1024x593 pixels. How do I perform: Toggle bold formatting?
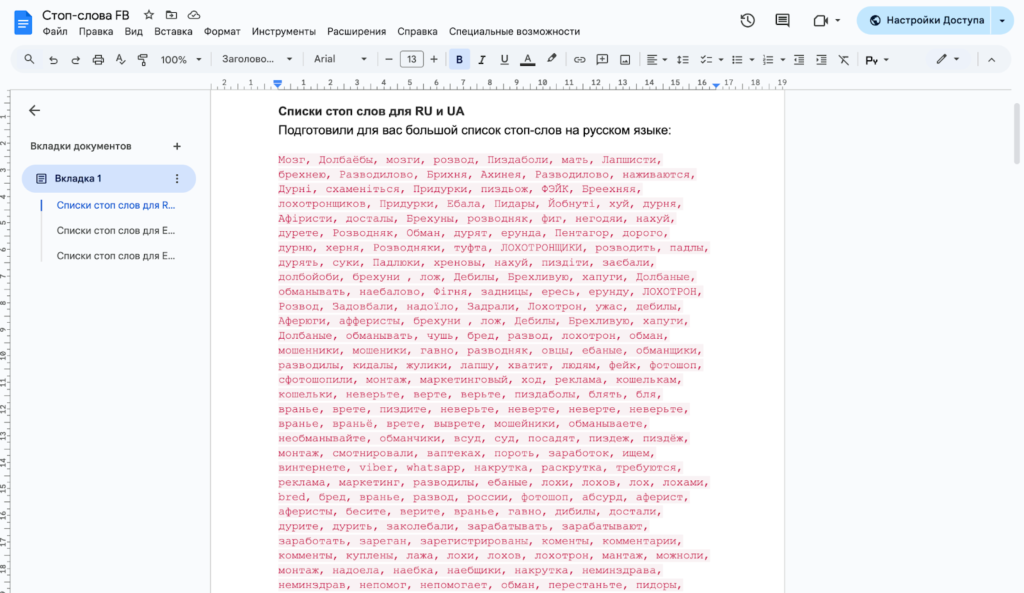click(x=459, y=60)
